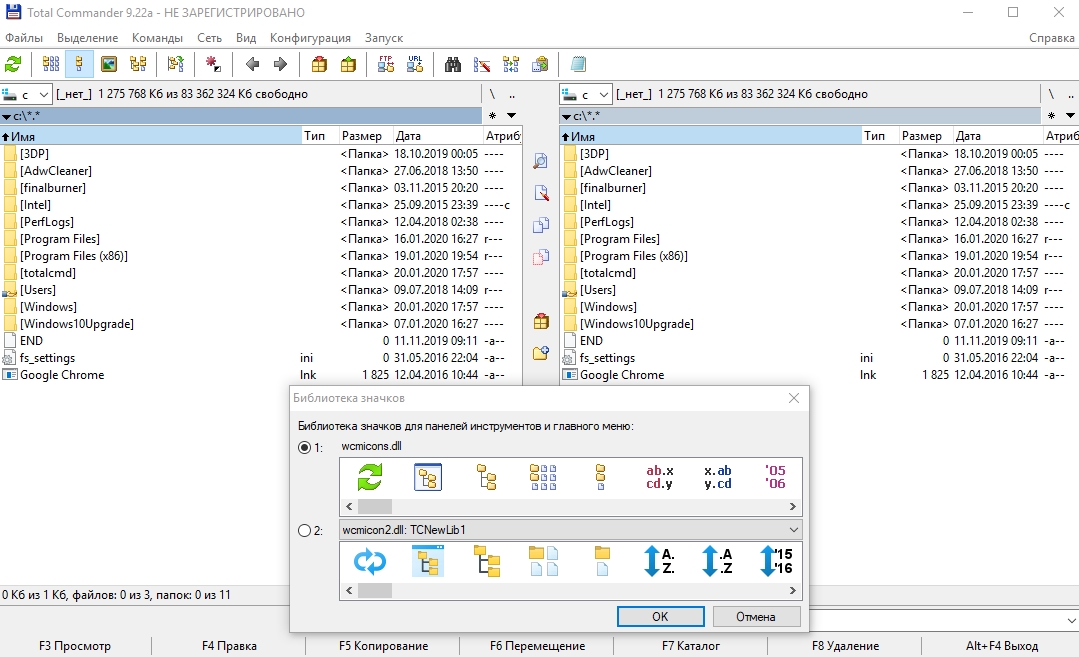The image size is (1079, 657).
Task: Click the notepad icon in the toolbar
Action: coord(577,64)
